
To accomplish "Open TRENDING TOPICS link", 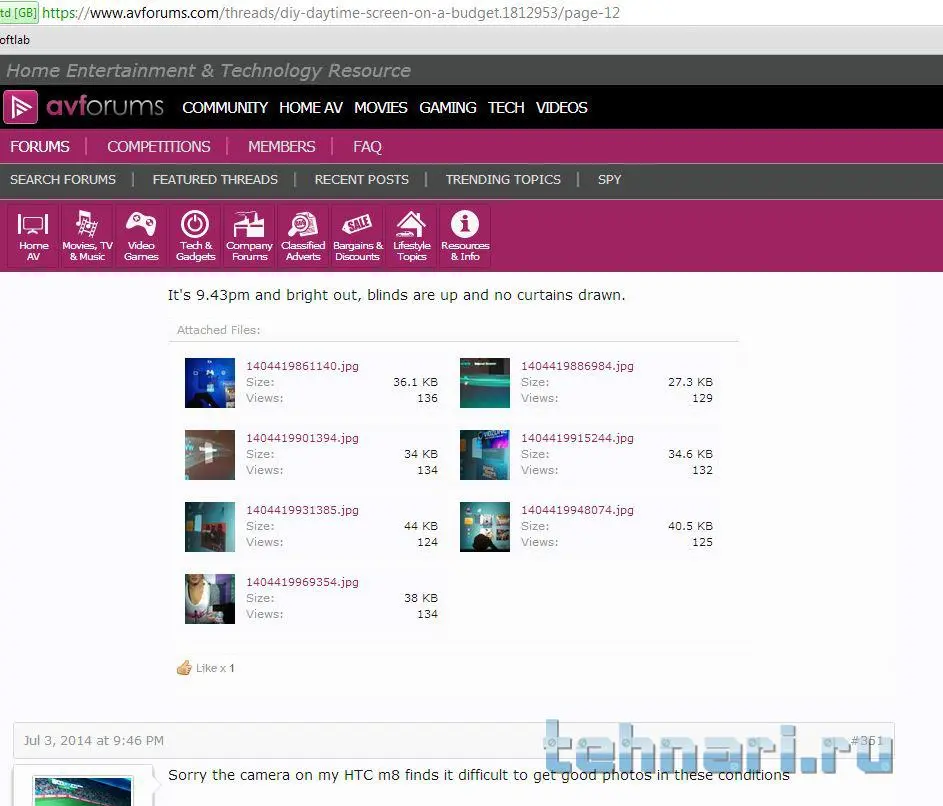I will tap(503, 180).
